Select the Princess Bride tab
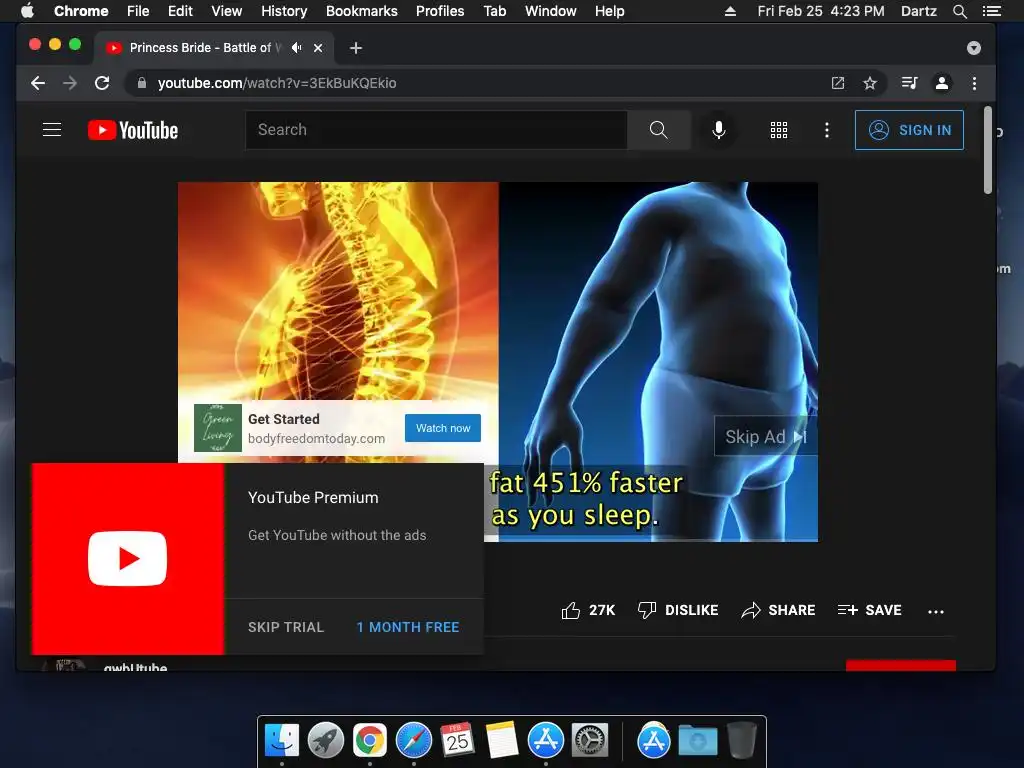1024x768 pixels. 206,48
